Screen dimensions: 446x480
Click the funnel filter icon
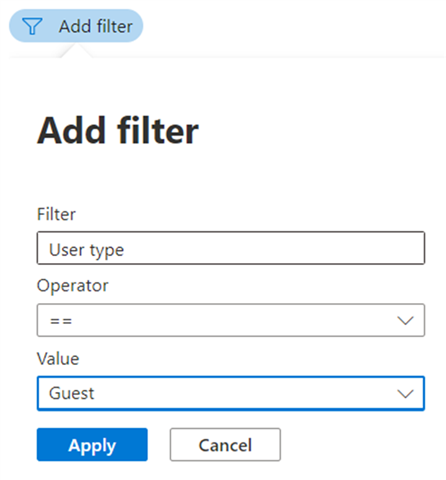pos(32,26)
